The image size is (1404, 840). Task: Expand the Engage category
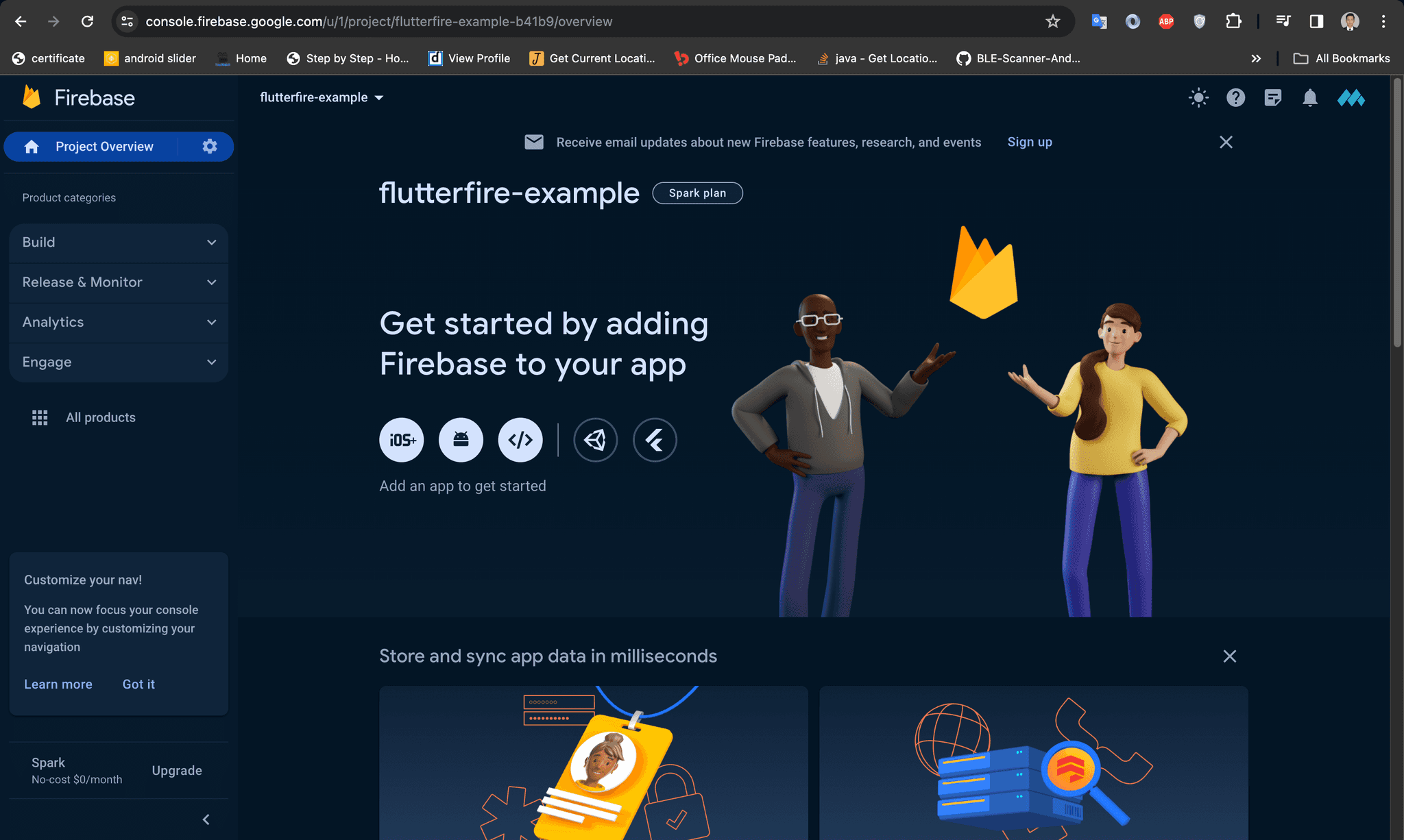click(x=119, y=362)
